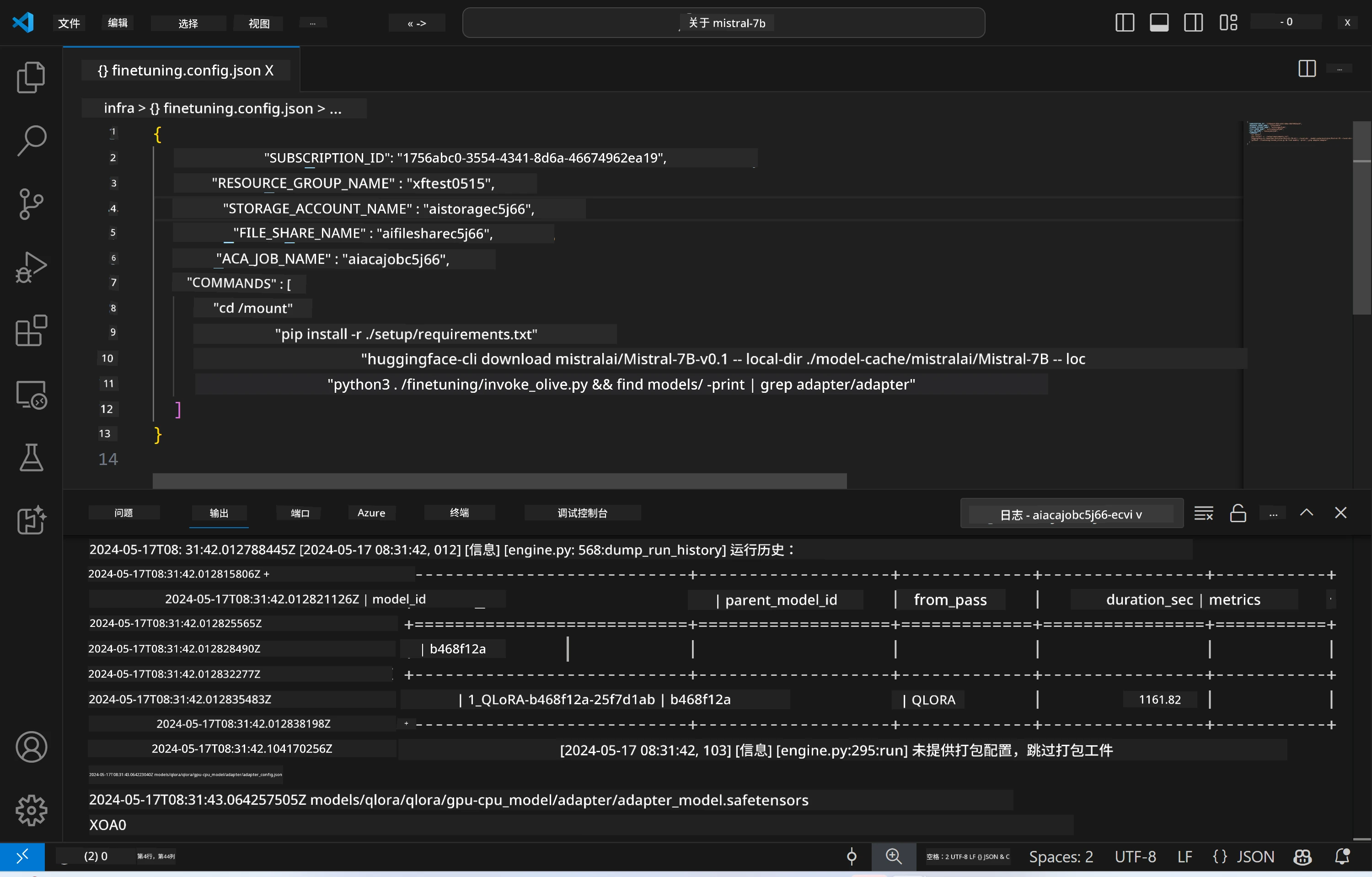This screenshot has height=877, width=1372.
Task: Click the VS Code logo in title bar
Action: pos(23,22)
